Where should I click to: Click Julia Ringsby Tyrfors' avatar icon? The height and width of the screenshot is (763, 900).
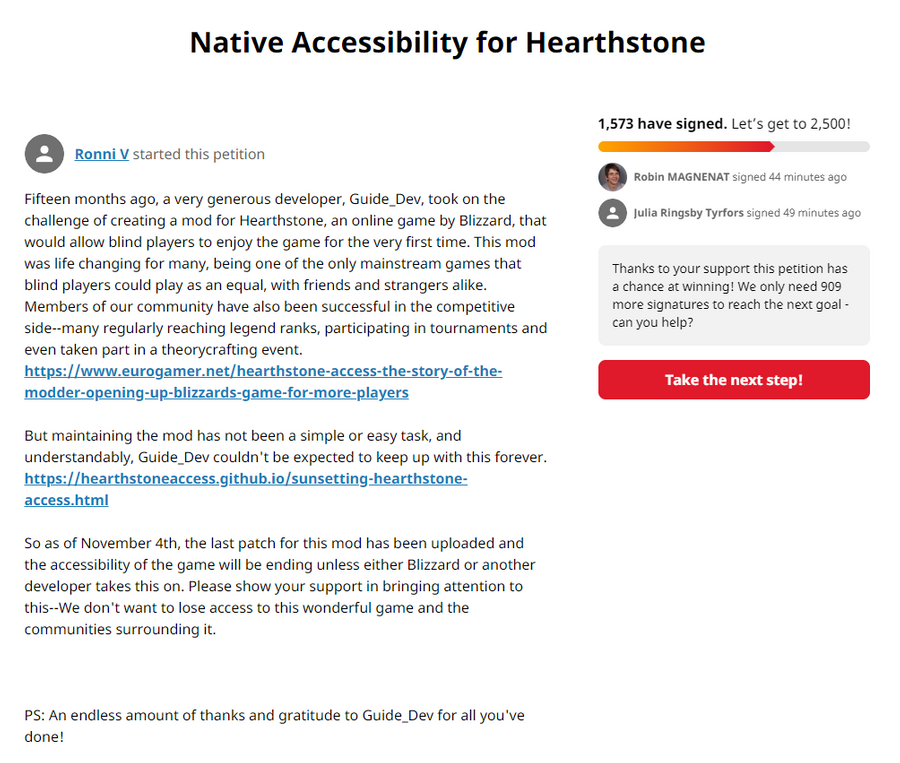pyautogui.click(x=612, y=213)
